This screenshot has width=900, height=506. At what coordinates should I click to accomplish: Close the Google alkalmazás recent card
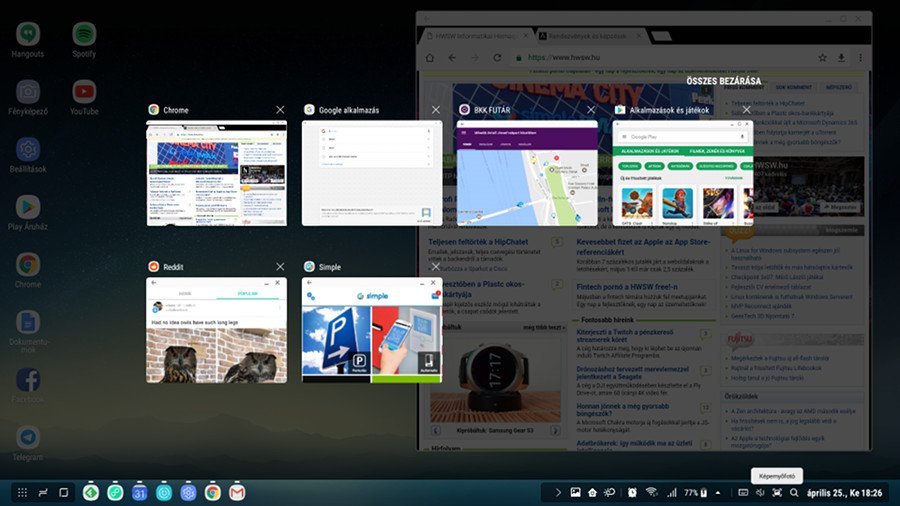pos(436,110)
